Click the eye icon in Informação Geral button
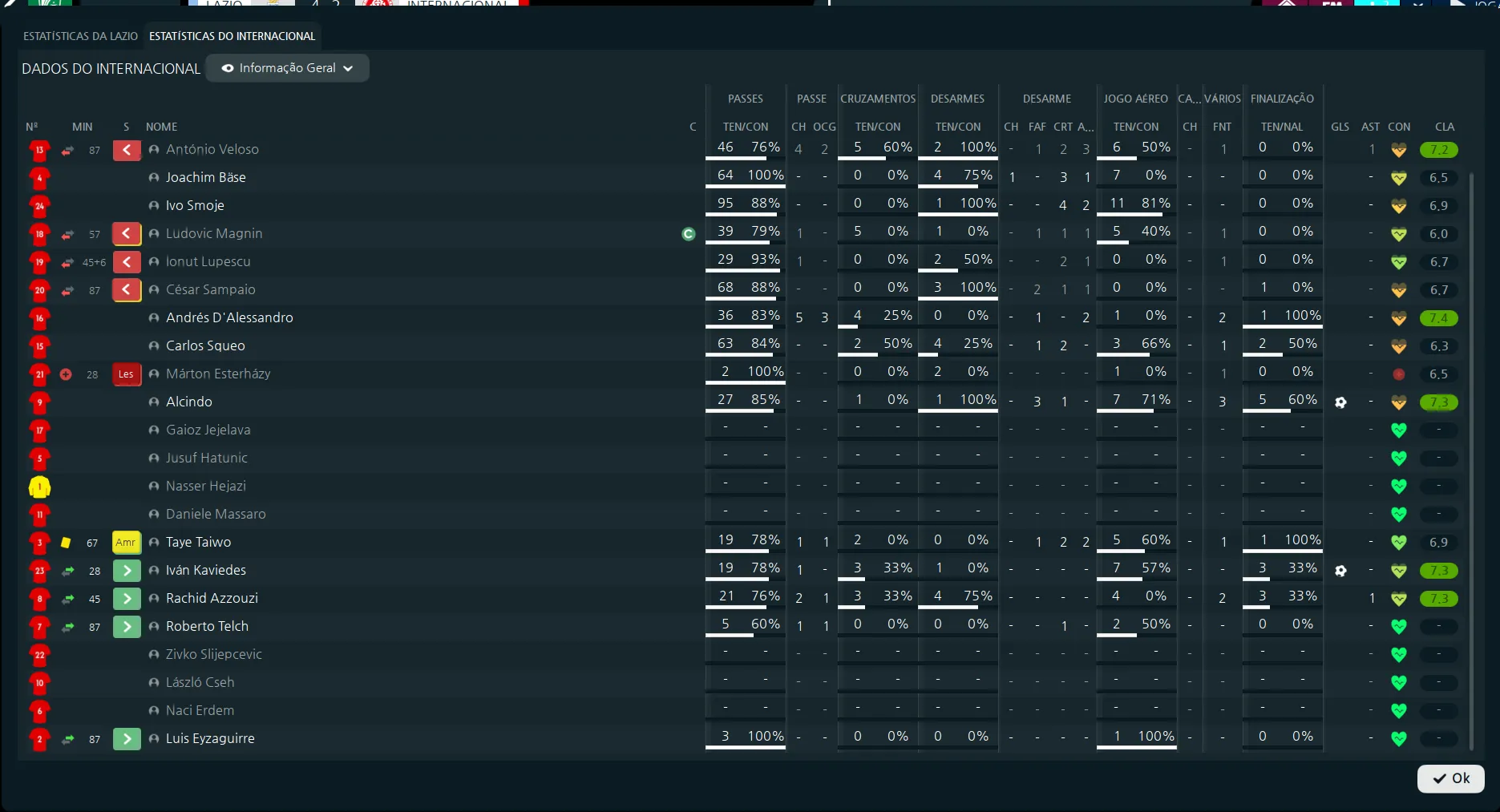The height and width of the screenshot is (812, 1500). coord(228,68)
